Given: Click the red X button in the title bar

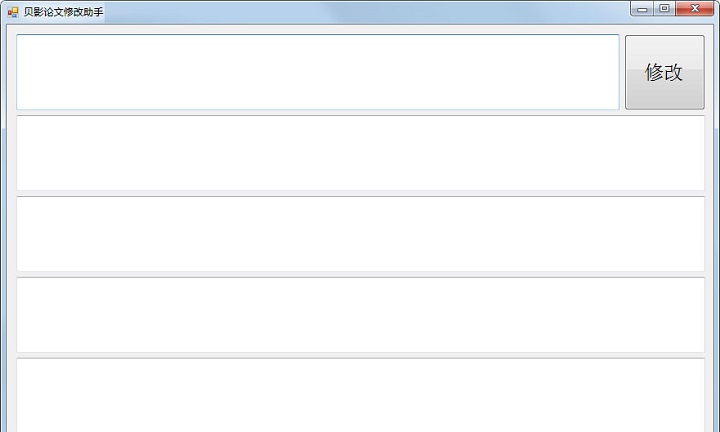Looking at the screenshot, I should pos(694,9).
